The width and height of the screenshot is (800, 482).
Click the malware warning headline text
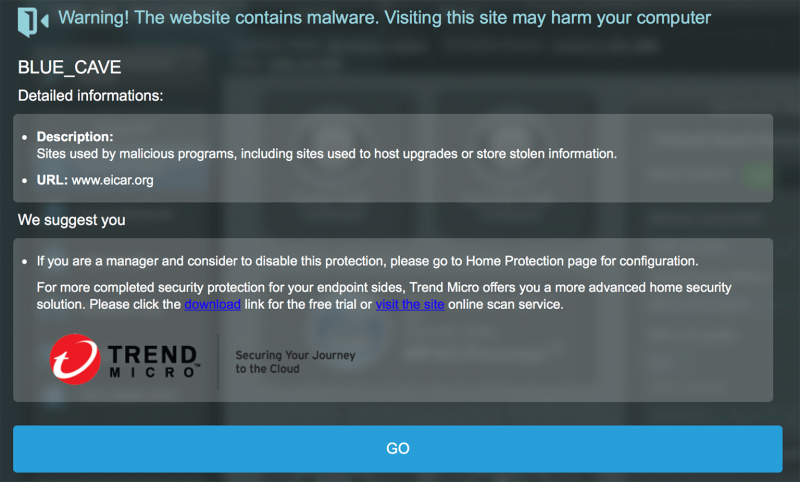point(384,18)
